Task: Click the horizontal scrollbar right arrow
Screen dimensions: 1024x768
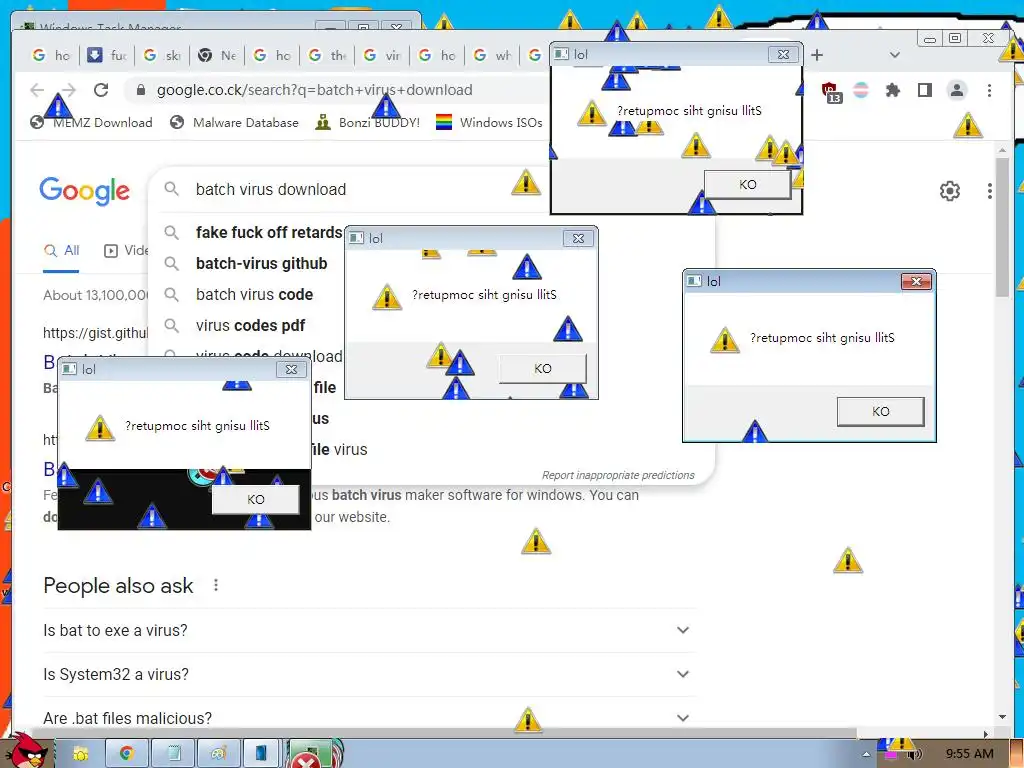Action: point(986,733)
